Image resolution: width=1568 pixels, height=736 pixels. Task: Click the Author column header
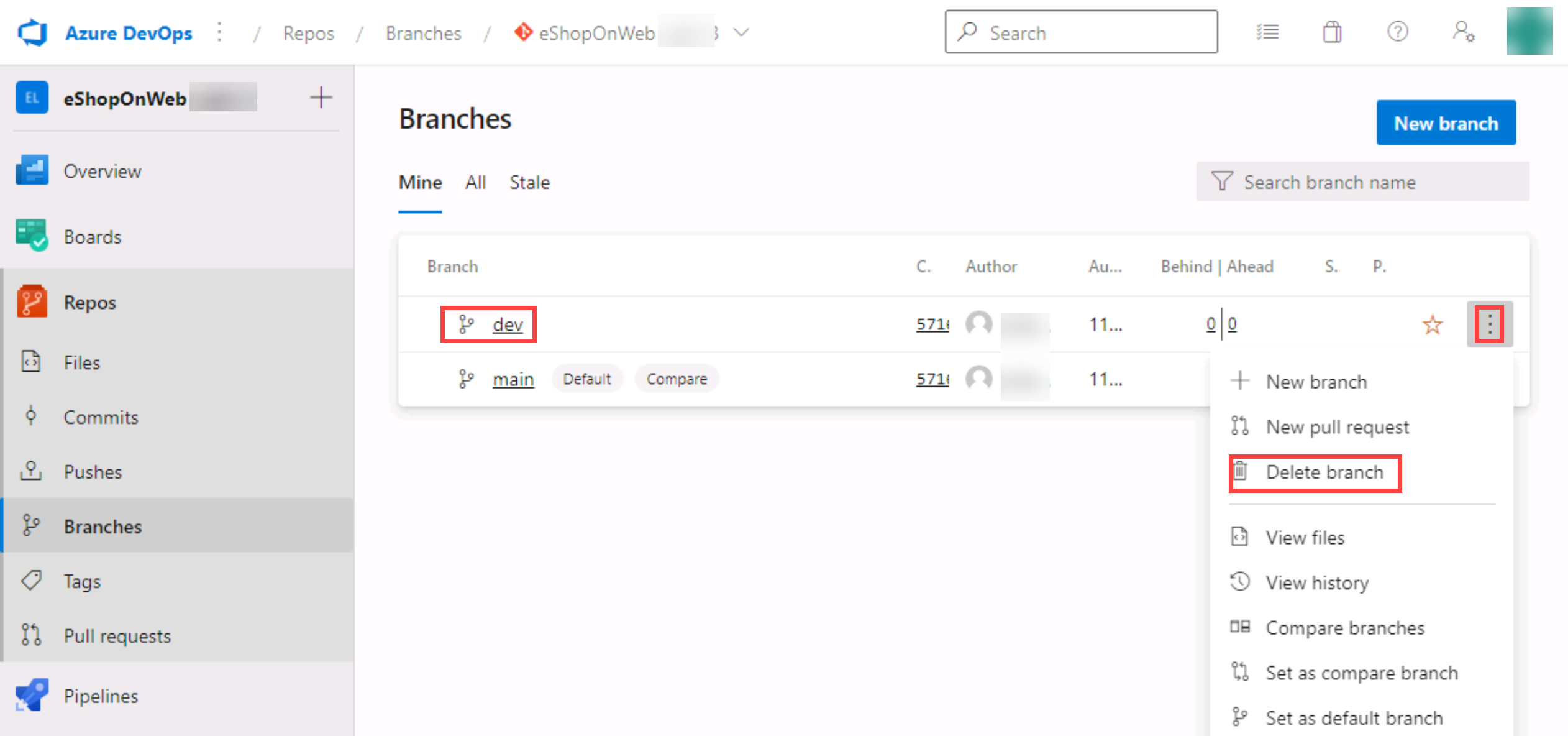[x=991, y=266]
